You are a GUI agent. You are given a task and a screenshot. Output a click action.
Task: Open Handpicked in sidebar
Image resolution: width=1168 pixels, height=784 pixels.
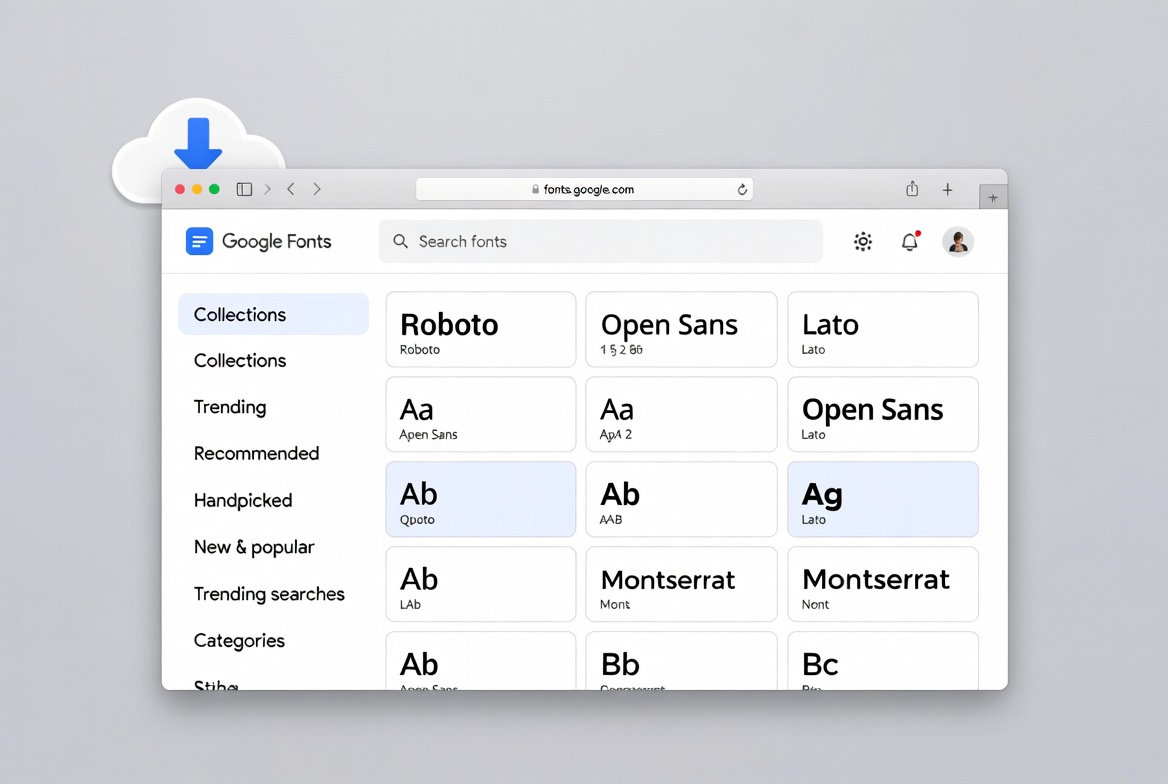(x=243, y=500)
